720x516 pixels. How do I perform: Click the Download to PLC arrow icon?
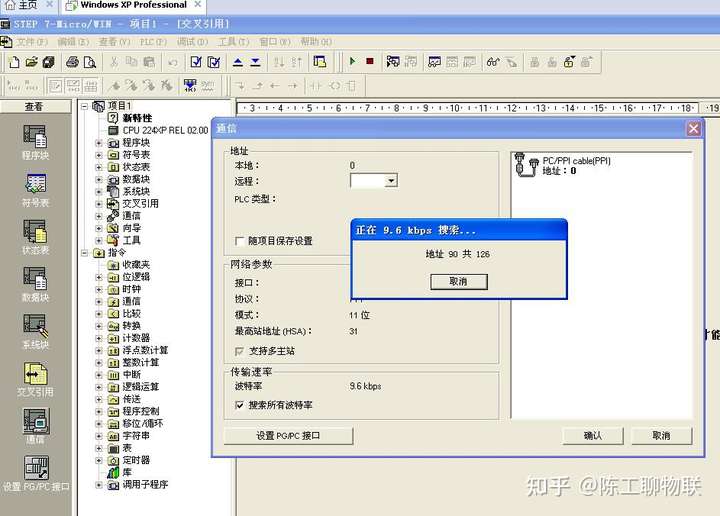click(x=255, y=62)
